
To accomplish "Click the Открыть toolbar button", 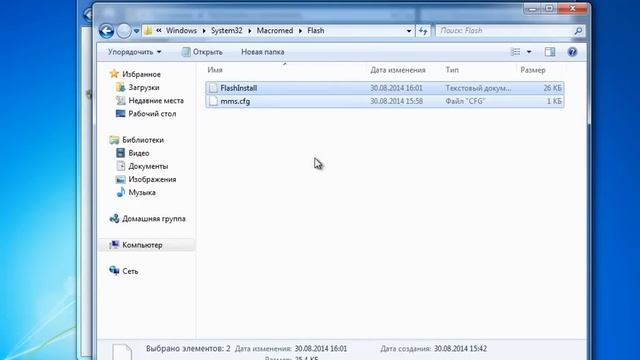I will 202,52.
